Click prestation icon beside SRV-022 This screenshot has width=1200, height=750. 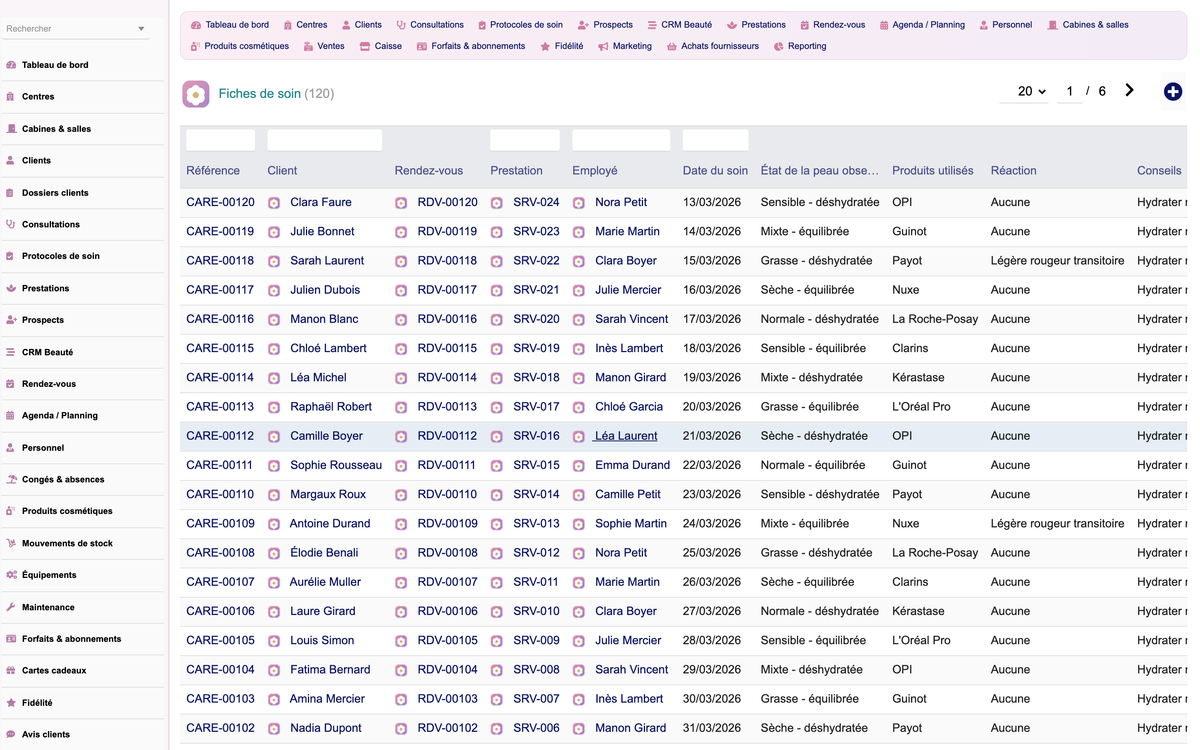[497, 261]
